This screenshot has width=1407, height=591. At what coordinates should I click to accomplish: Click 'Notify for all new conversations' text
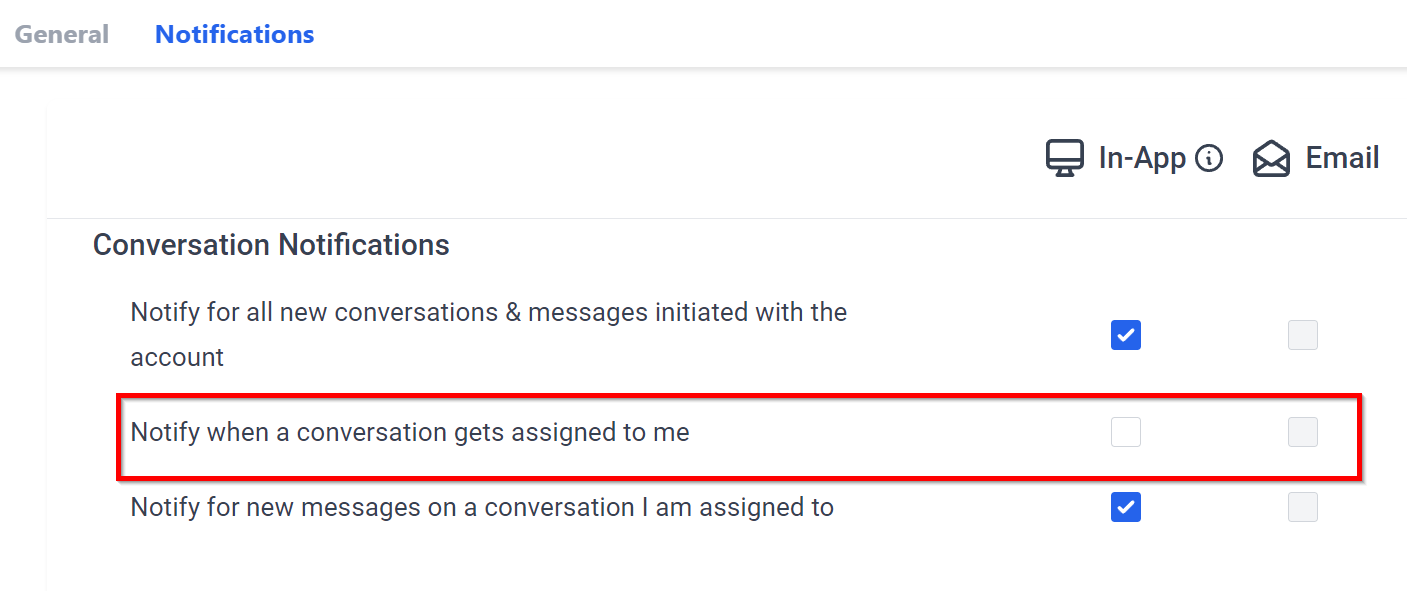pos(488,313)
